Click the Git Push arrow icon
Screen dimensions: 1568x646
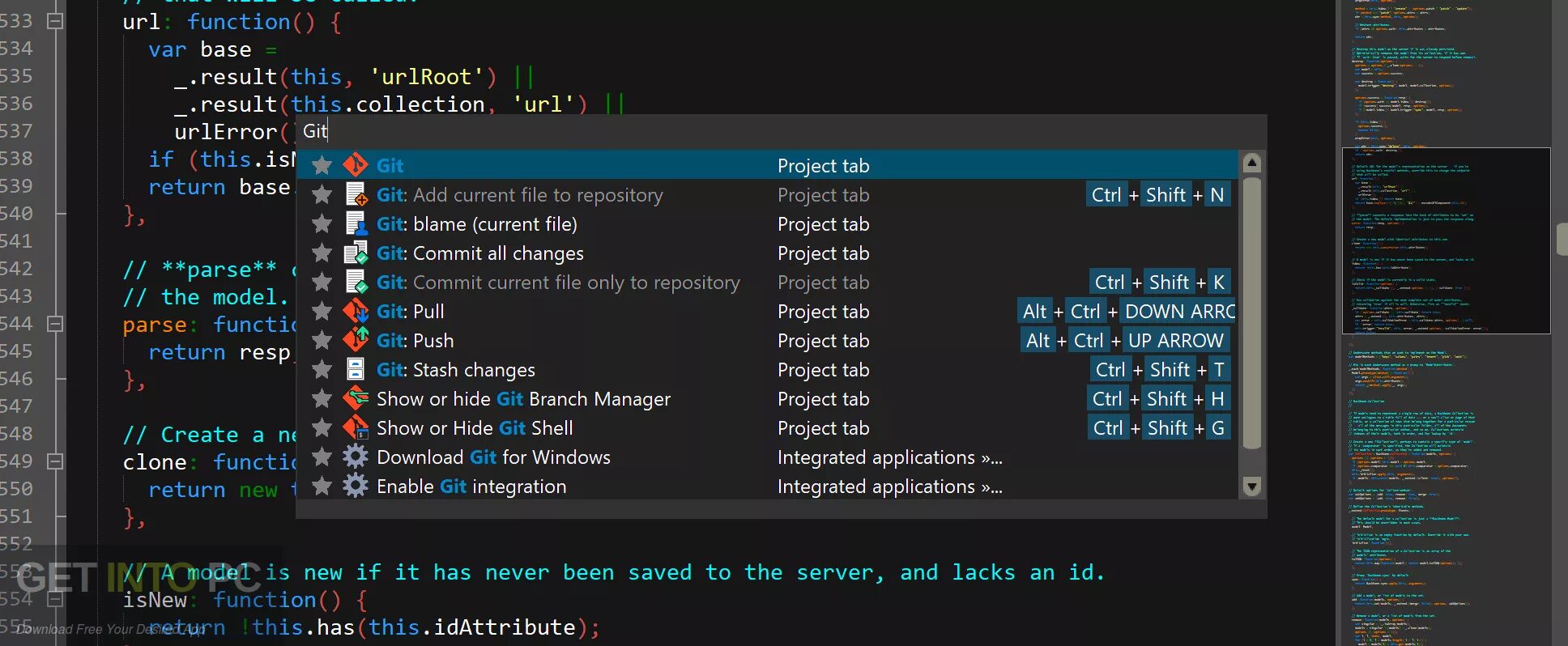[x=356, y=340]
